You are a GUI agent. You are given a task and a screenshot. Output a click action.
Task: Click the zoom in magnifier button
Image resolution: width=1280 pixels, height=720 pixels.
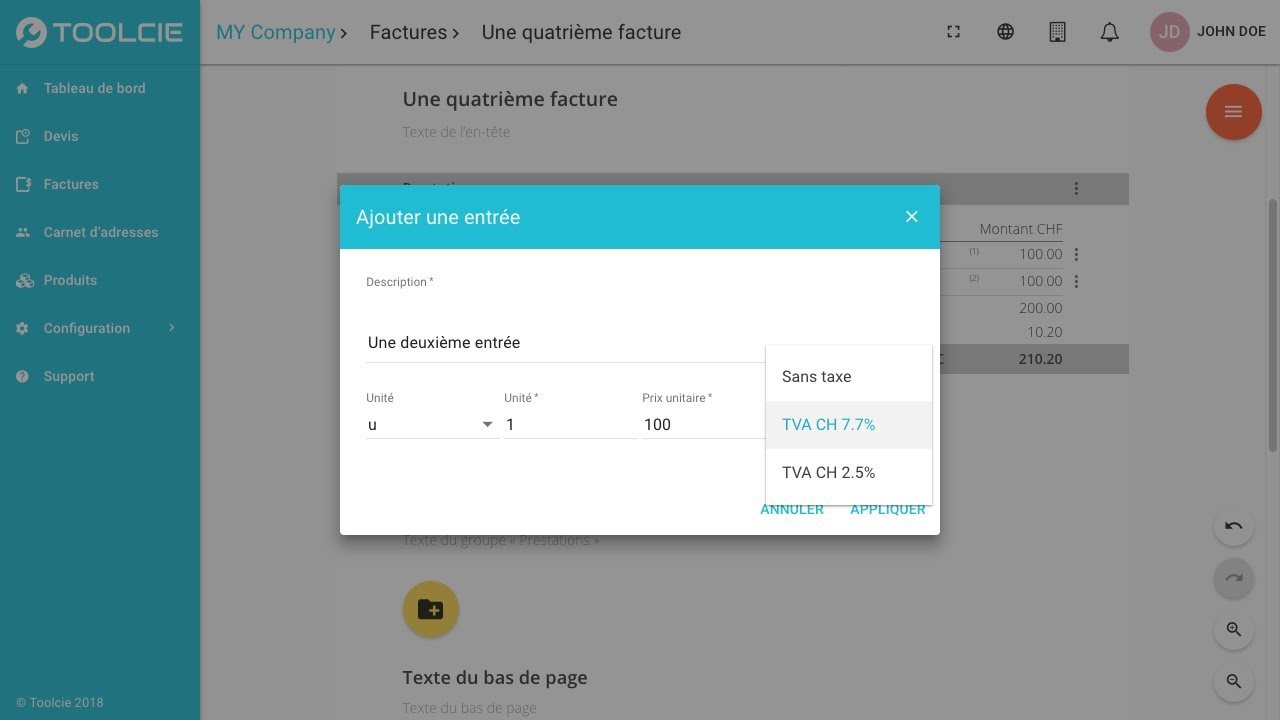[1233, 630]
